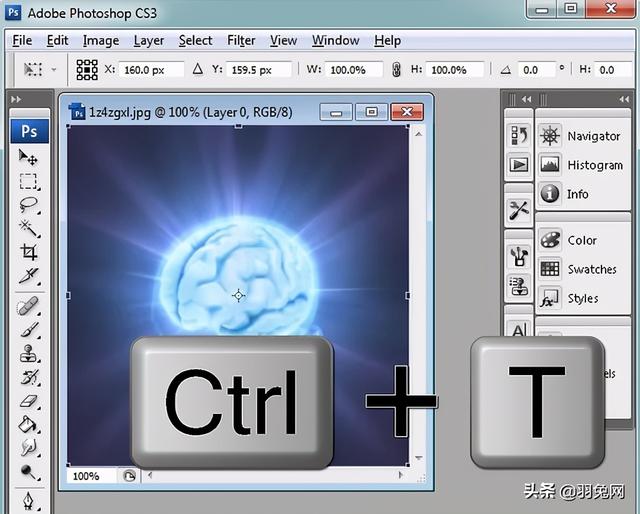Select the Eraser tool
Screen dimensions: 640x514
29,401
